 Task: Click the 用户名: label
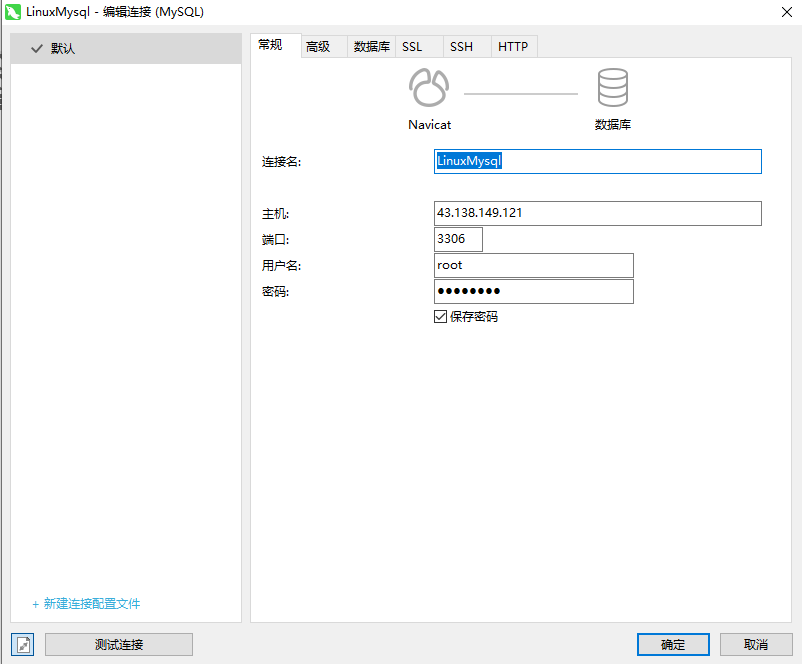pyautogui.click(x=281, y=266)
